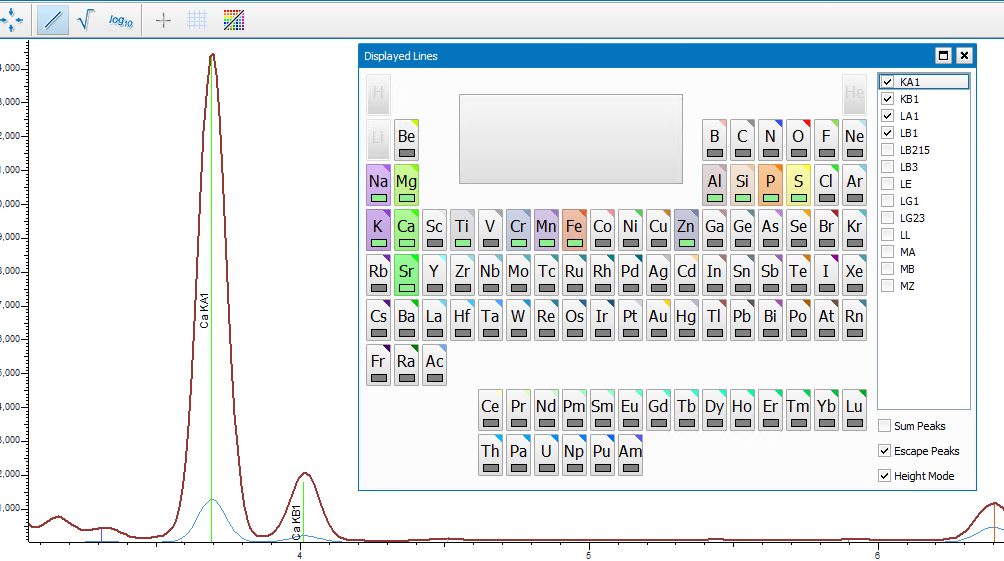
Task: Click the Ca KA1 peak label
Action: [204, 310]
